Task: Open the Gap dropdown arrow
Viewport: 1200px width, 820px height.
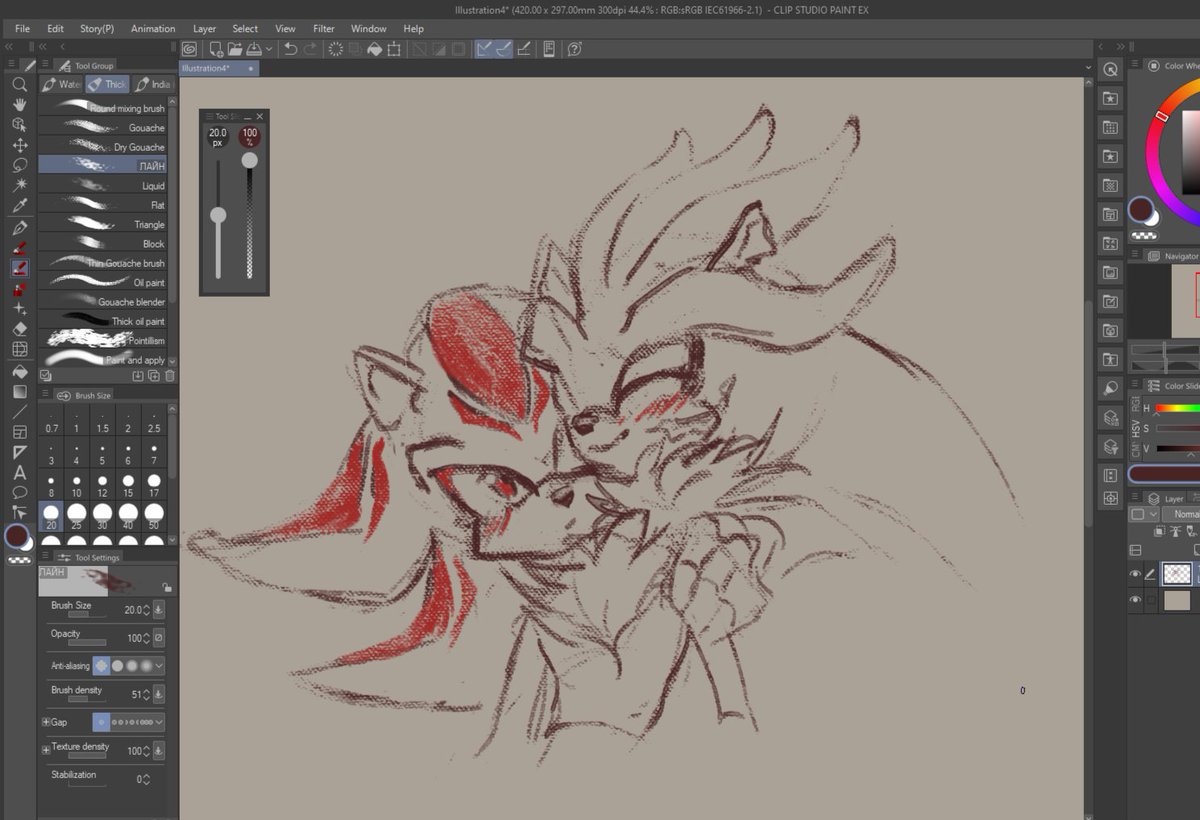Action: [160, 721]
